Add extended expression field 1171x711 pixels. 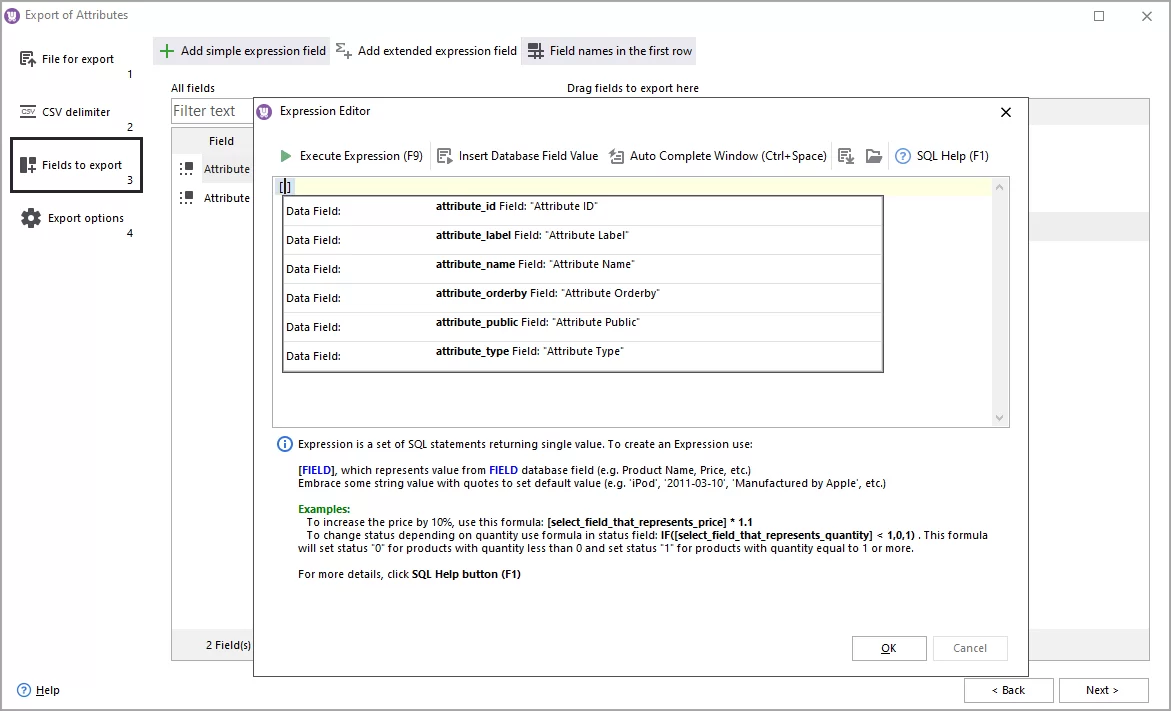tap(425, 50)
